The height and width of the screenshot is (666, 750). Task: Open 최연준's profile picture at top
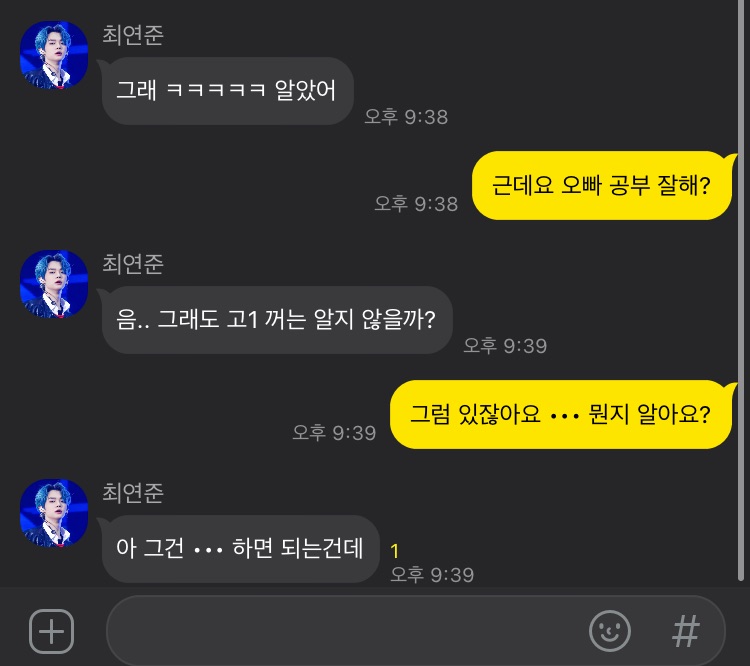pos(54,55)
